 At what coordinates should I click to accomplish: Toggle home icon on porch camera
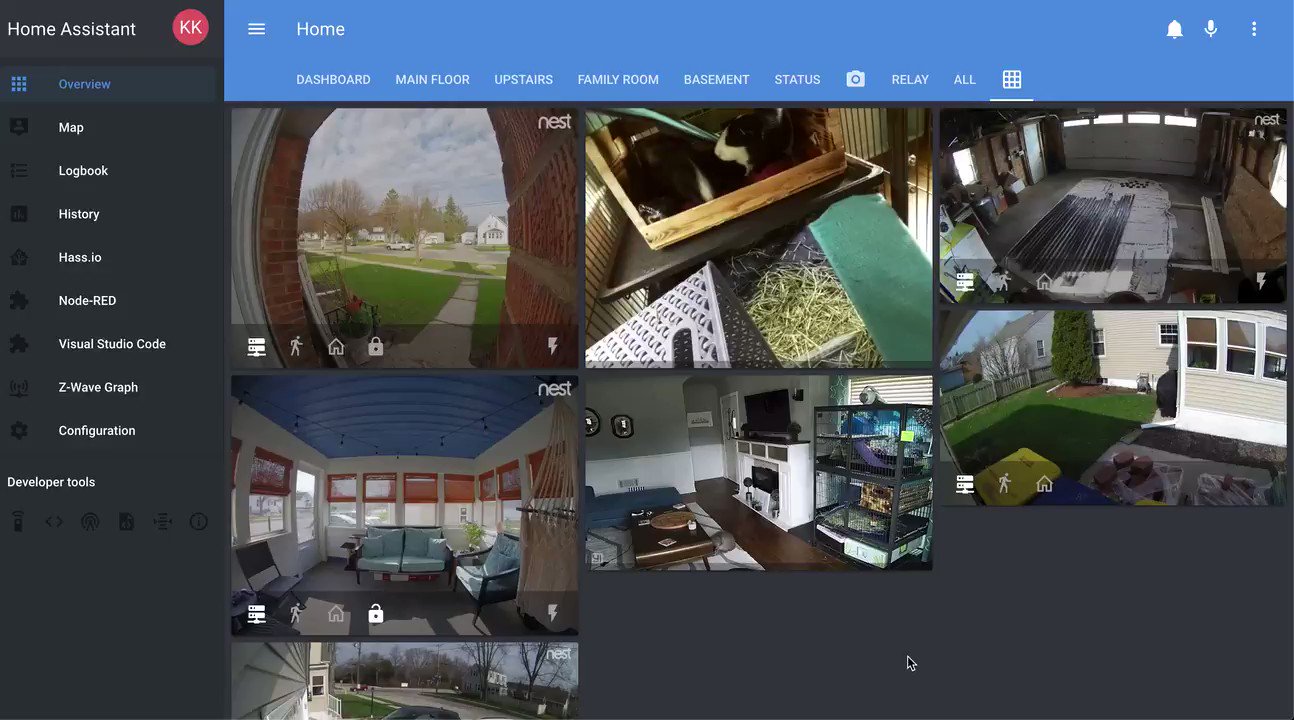(x=336, y=613)
